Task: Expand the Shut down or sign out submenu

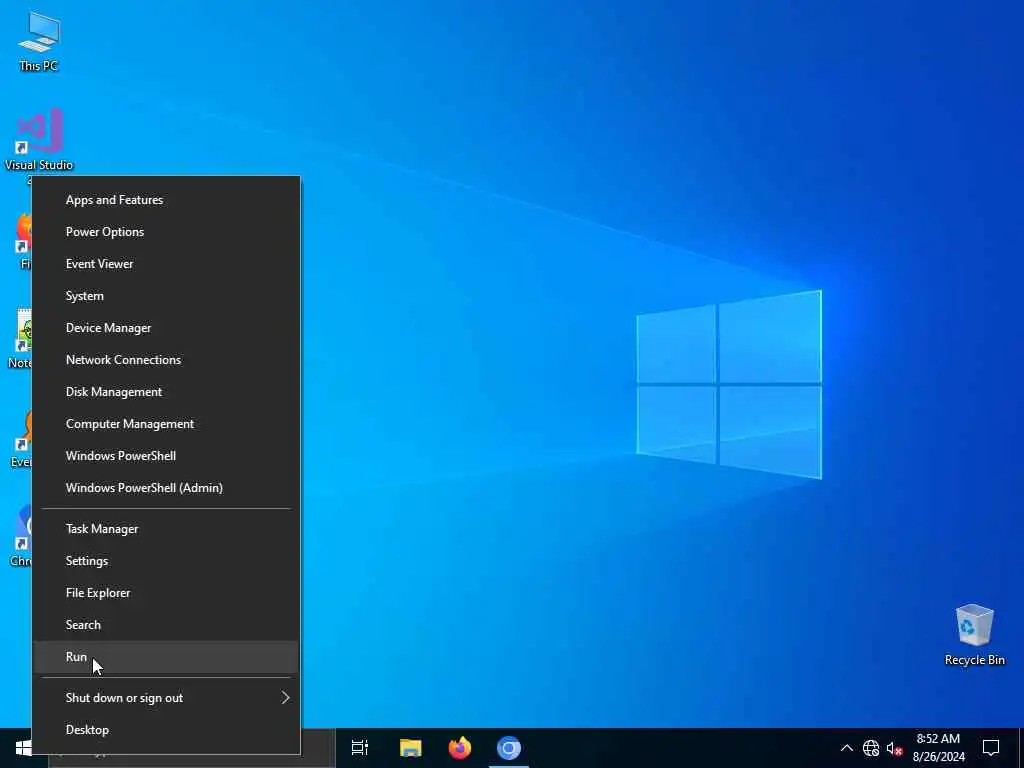Action: point(167,698)
